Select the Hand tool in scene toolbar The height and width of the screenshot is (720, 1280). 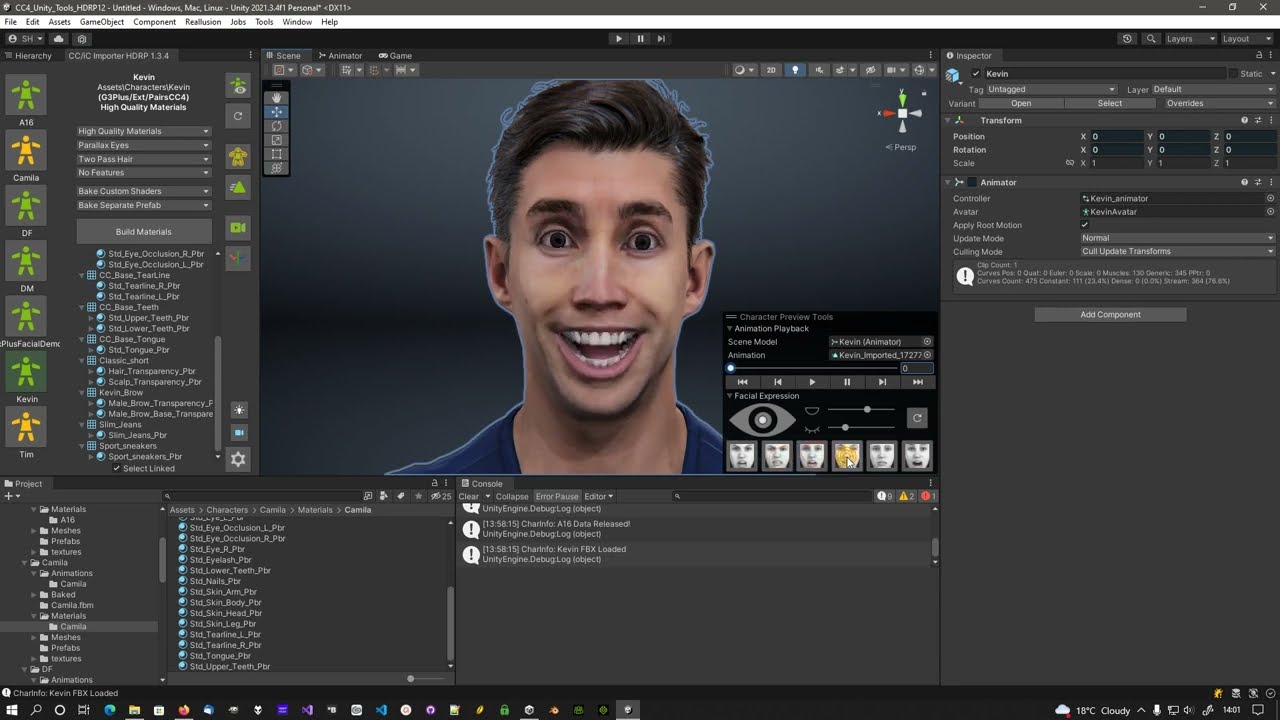(x=277, y=97)
